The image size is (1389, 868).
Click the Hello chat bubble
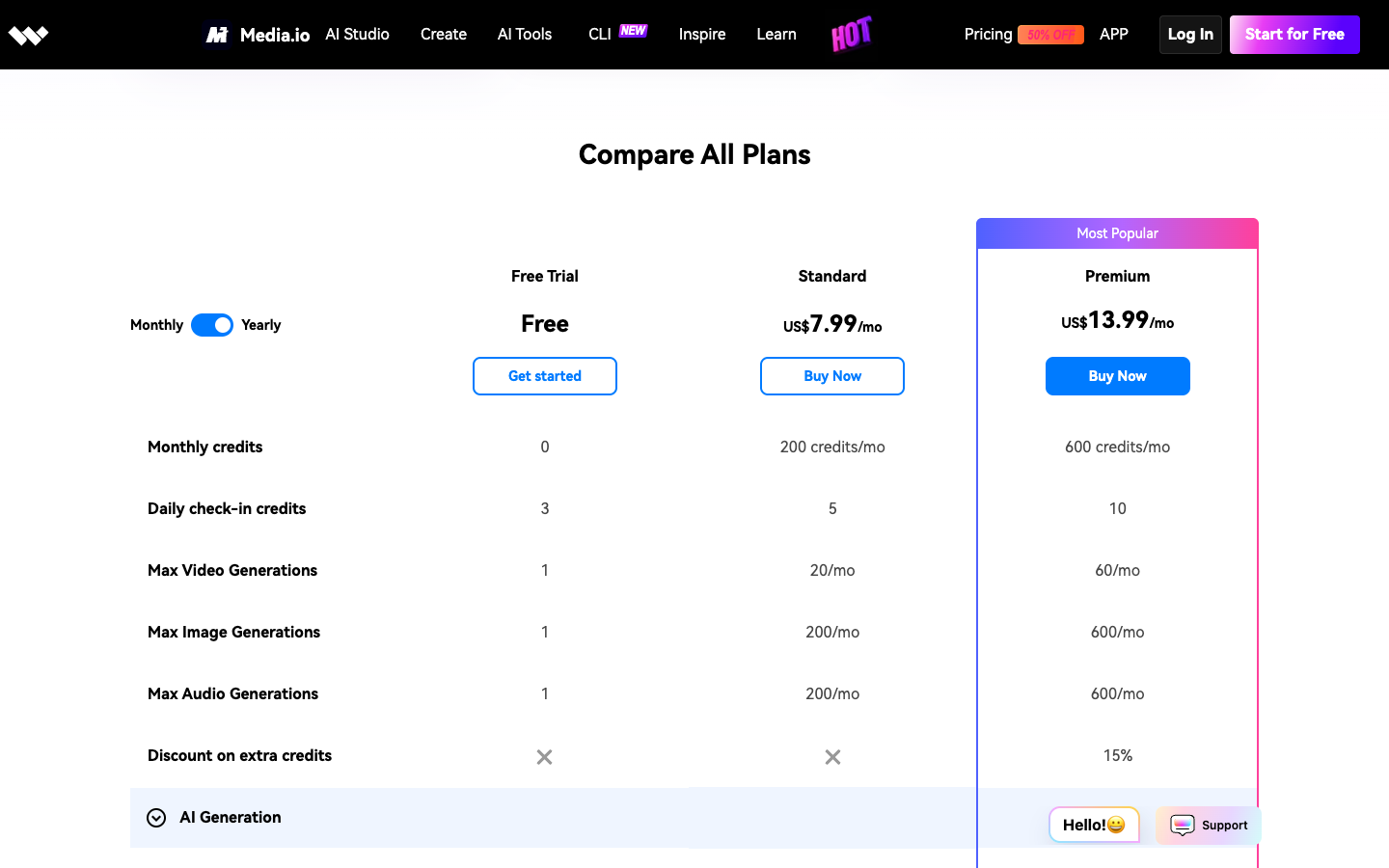tap(1094, 825)
